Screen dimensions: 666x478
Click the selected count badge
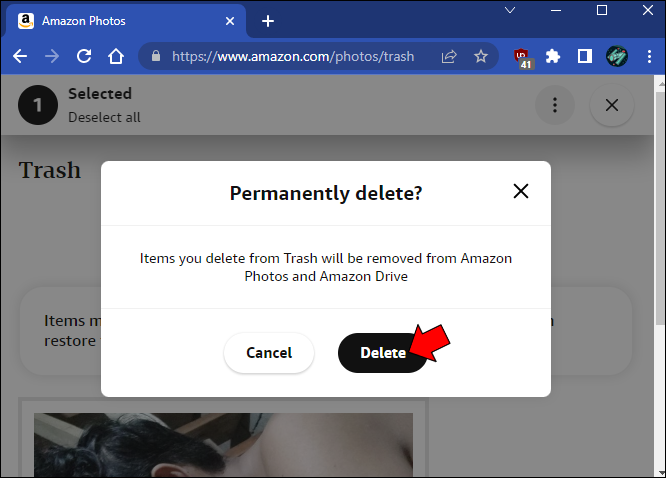[38, 105]
